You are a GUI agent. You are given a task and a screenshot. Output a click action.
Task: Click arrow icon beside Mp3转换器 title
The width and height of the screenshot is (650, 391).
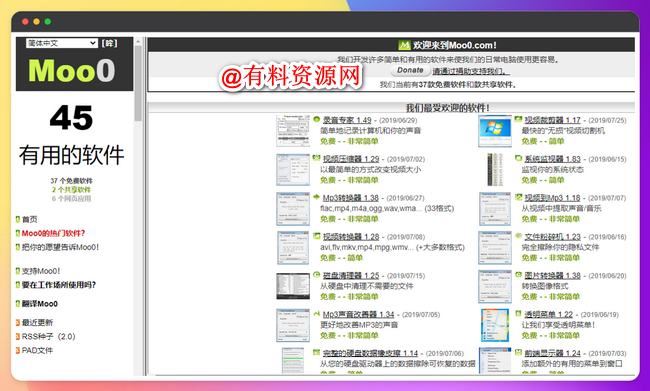(317, 197)
